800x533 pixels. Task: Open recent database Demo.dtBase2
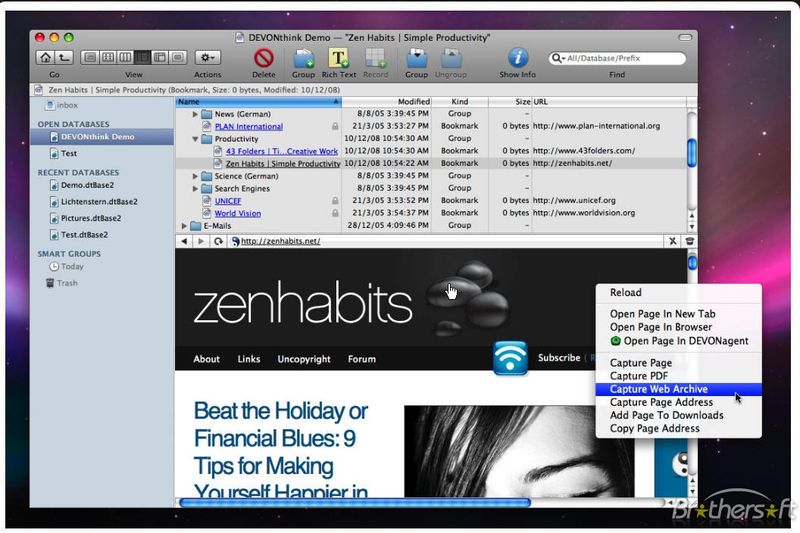click(82, 185)
